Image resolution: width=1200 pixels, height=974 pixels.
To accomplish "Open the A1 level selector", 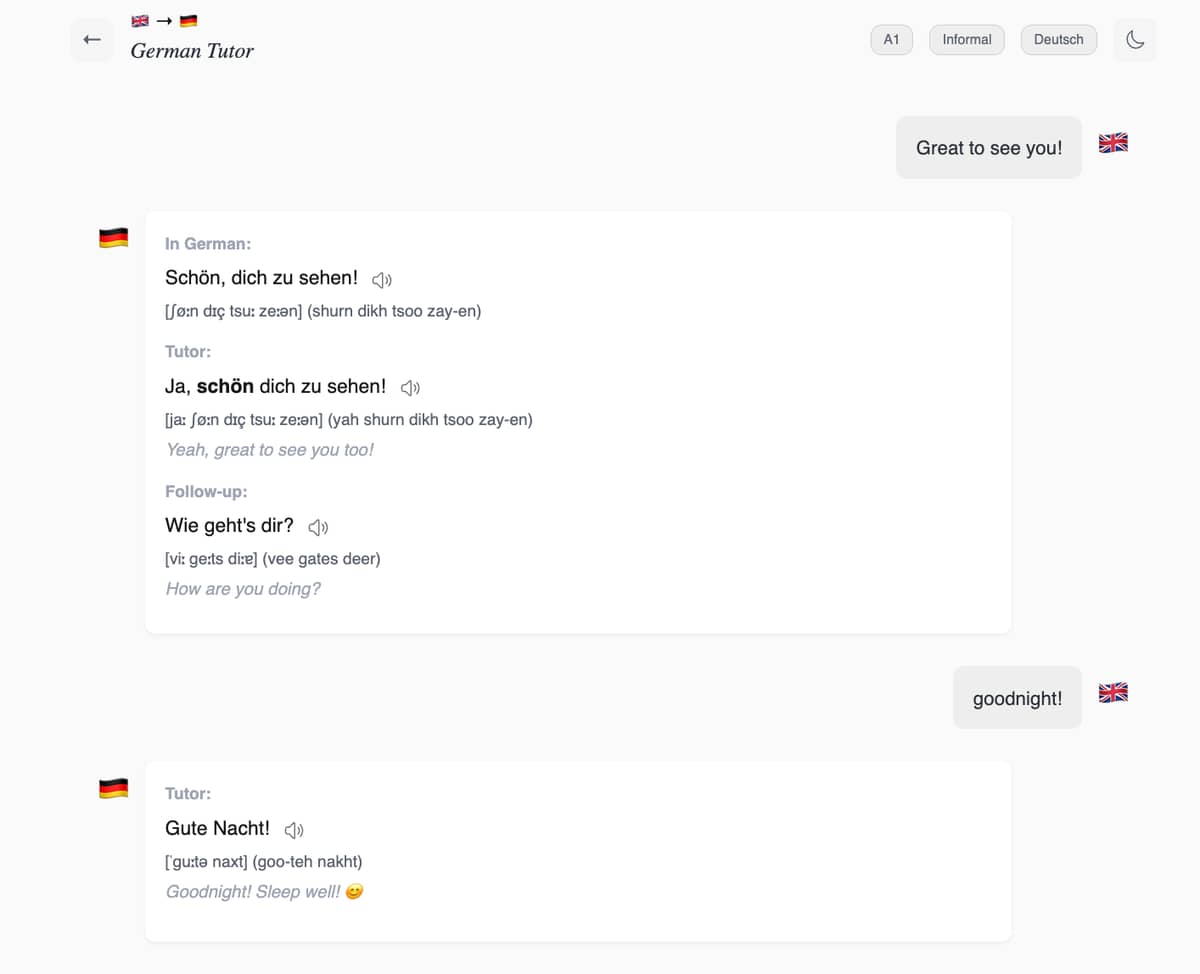I will coord(891,40).
